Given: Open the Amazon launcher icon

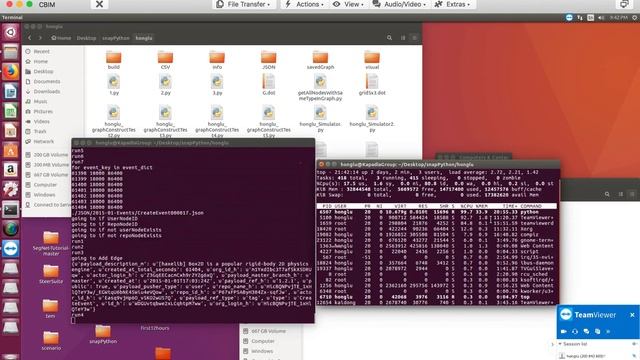Looking at the screenshot, I should tap(11, 170).
